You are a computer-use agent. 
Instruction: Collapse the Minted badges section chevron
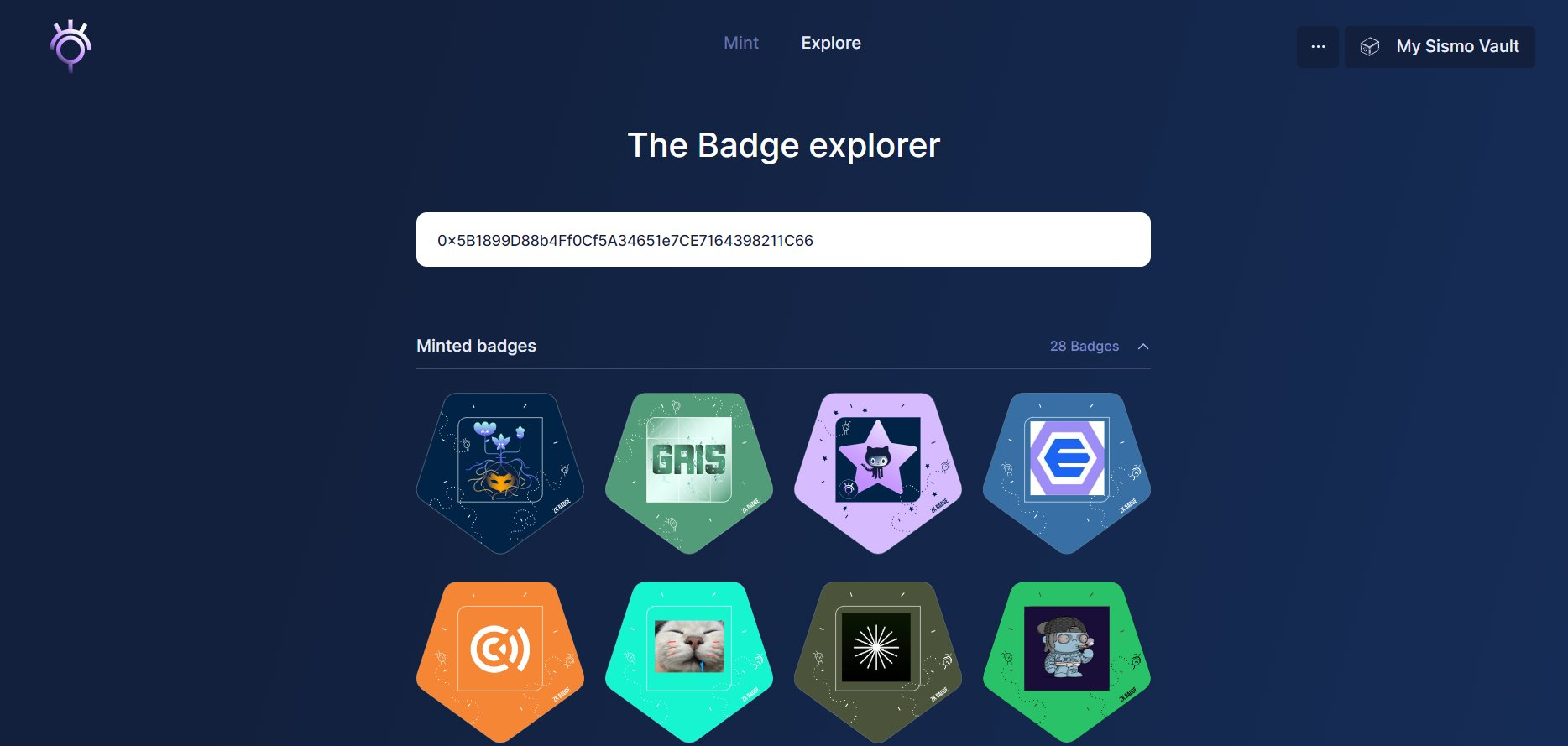1143,347
